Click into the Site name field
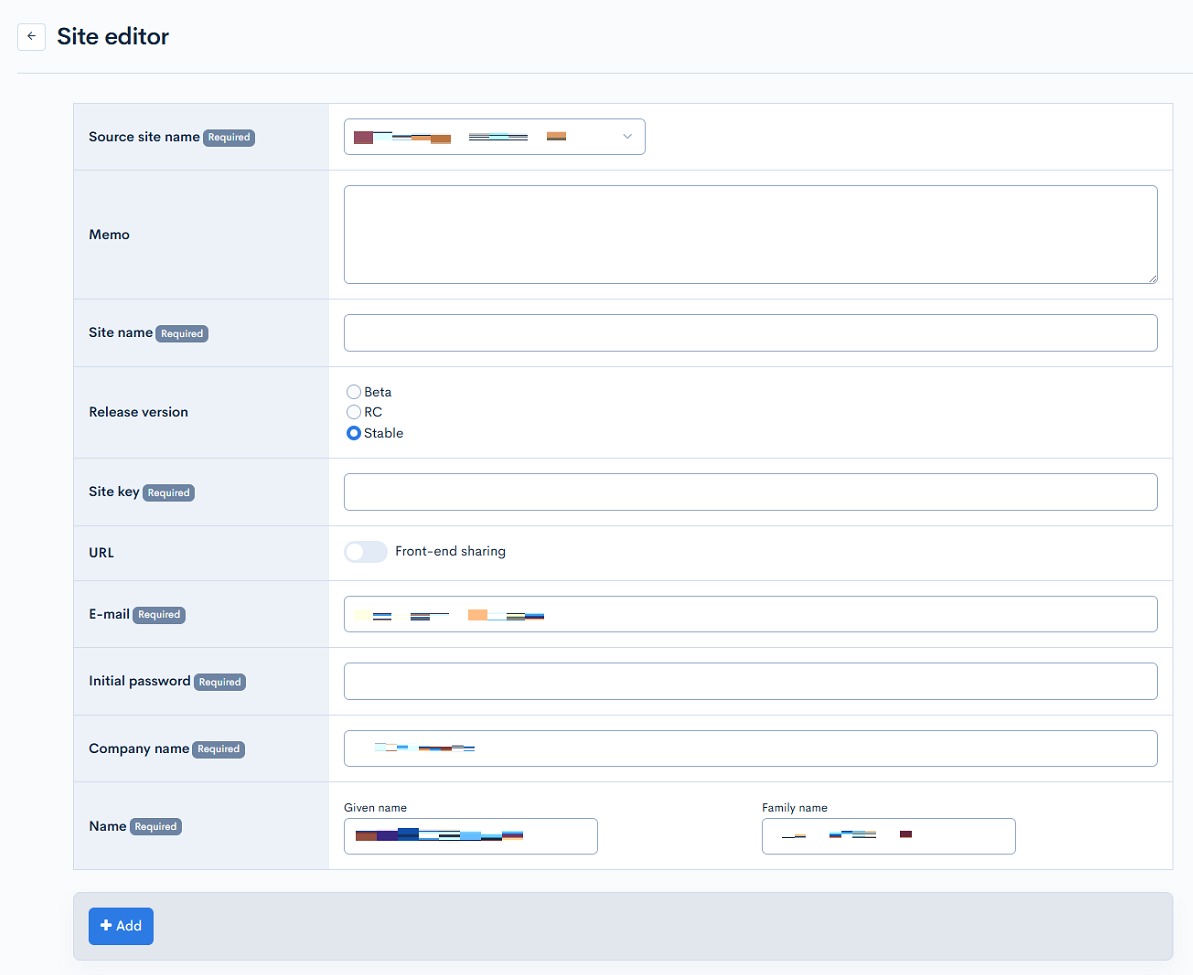This screenshot has width=1193, height=975. point(750,333)
